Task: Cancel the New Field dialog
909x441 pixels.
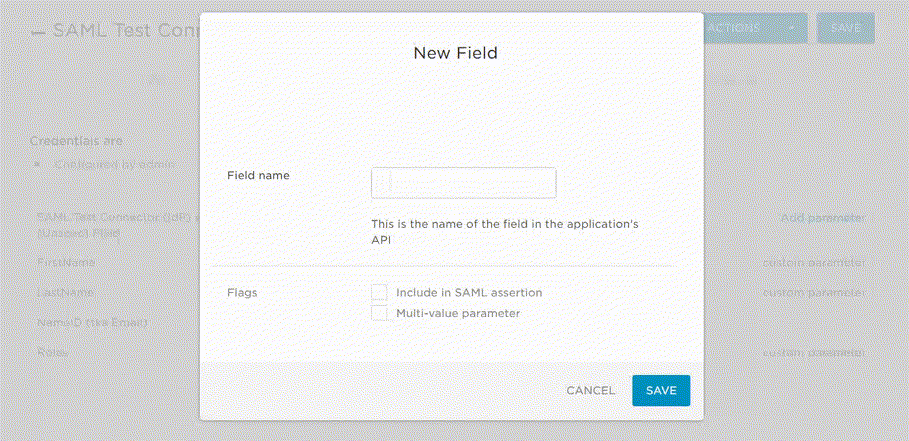Action: point(591,391)
